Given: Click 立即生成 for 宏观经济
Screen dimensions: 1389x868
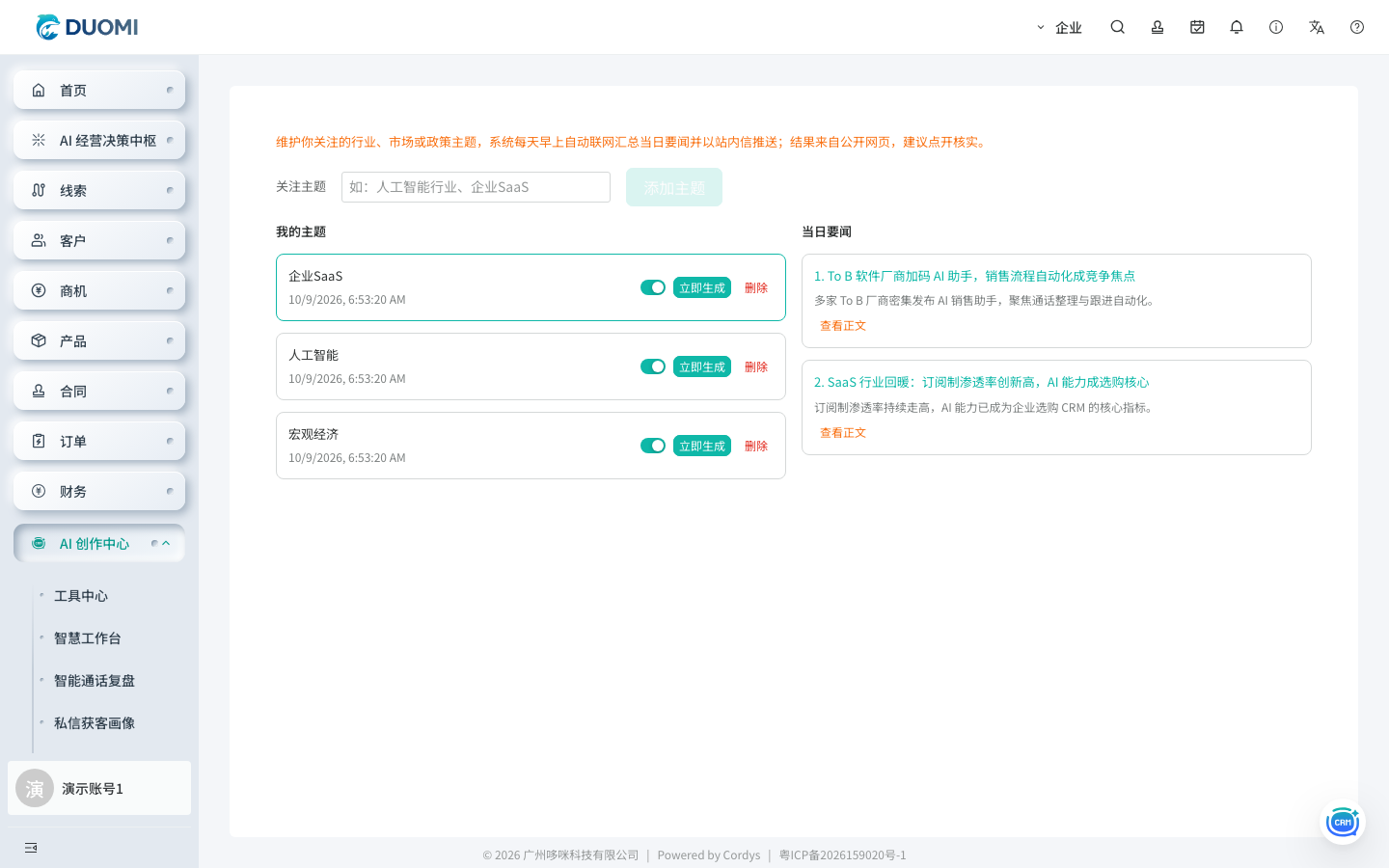Looking at the screenshot, I should (702, 446).
